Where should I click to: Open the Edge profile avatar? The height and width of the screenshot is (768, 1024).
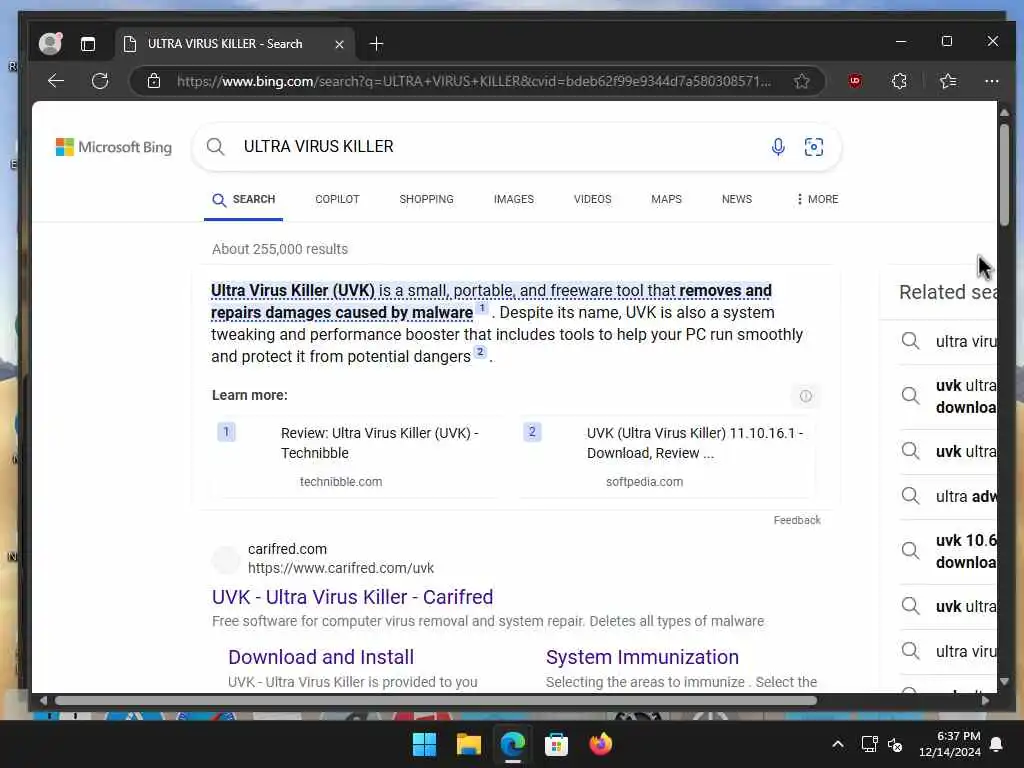click(x=50, y=44)
